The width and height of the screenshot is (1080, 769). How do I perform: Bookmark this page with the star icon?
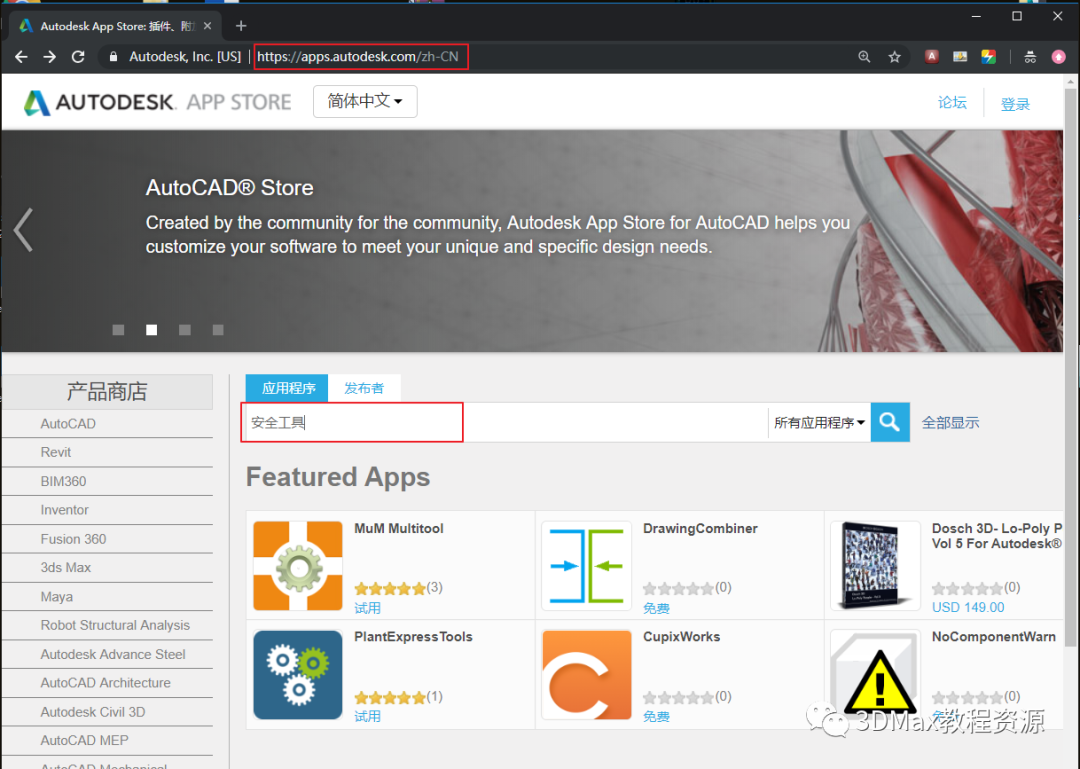(894, 57)
